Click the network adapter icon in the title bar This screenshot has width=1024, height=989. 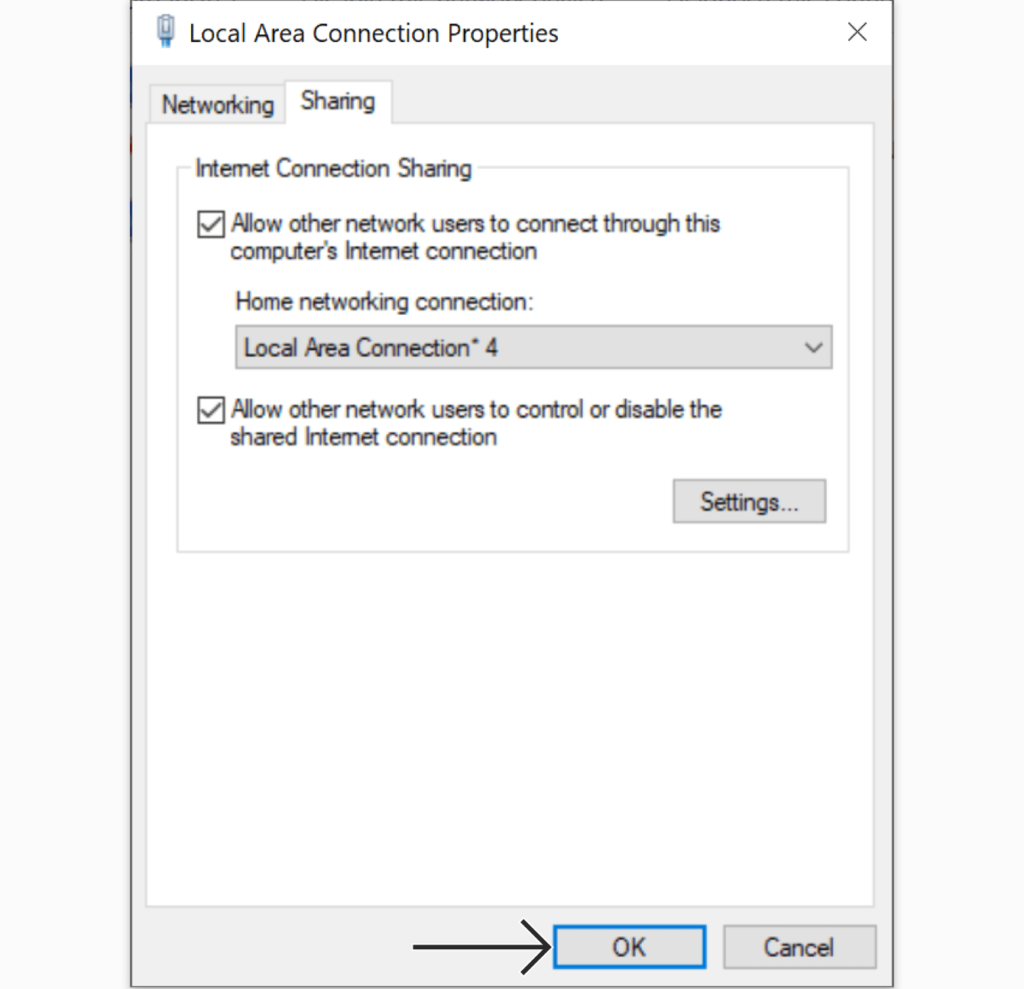(x=166, y=31)
